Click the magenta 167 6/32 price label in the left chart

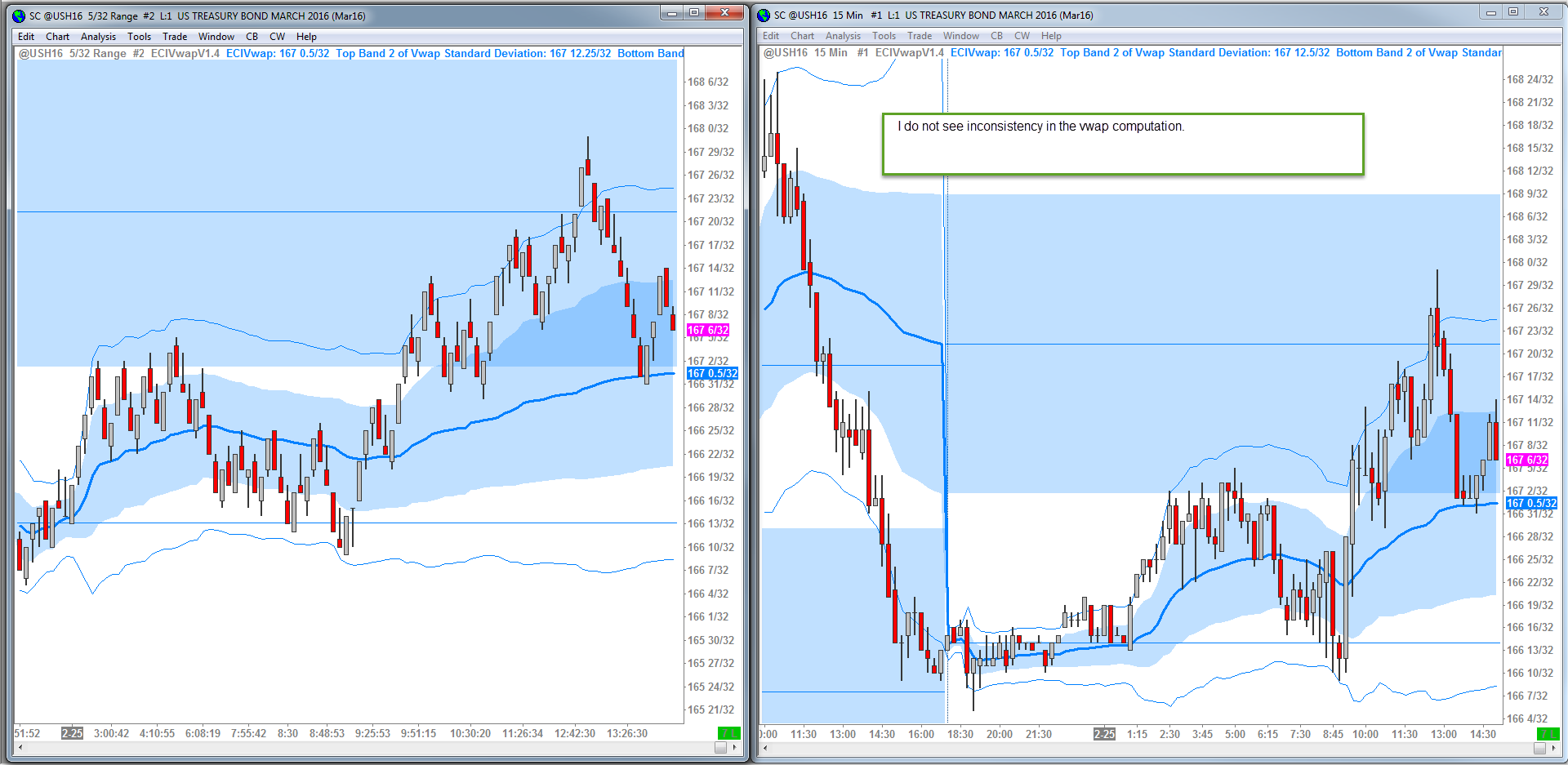coord(708,330)
